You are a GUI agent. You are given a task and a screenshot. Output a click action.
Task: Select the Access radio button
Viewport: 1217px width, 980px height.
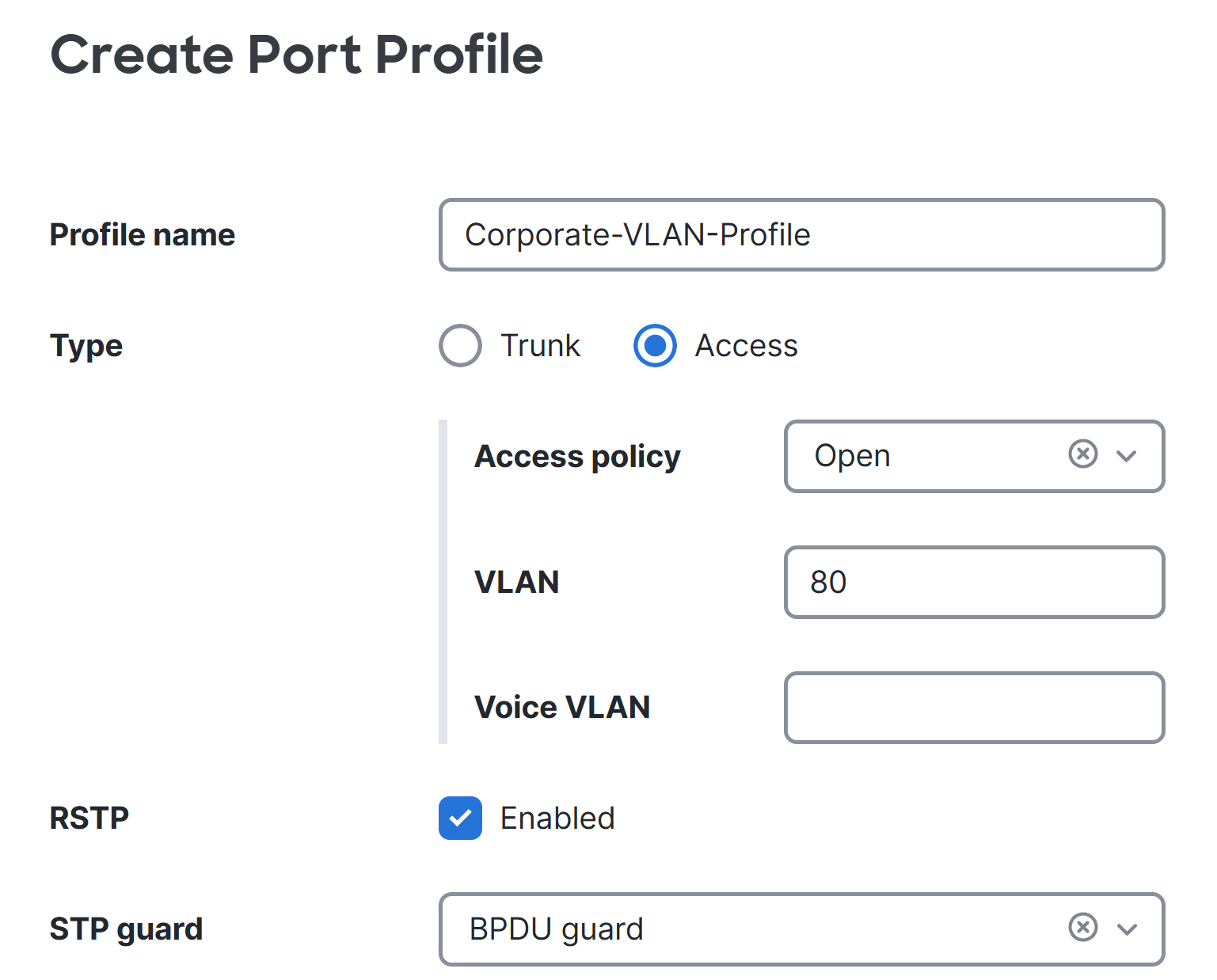655,345
